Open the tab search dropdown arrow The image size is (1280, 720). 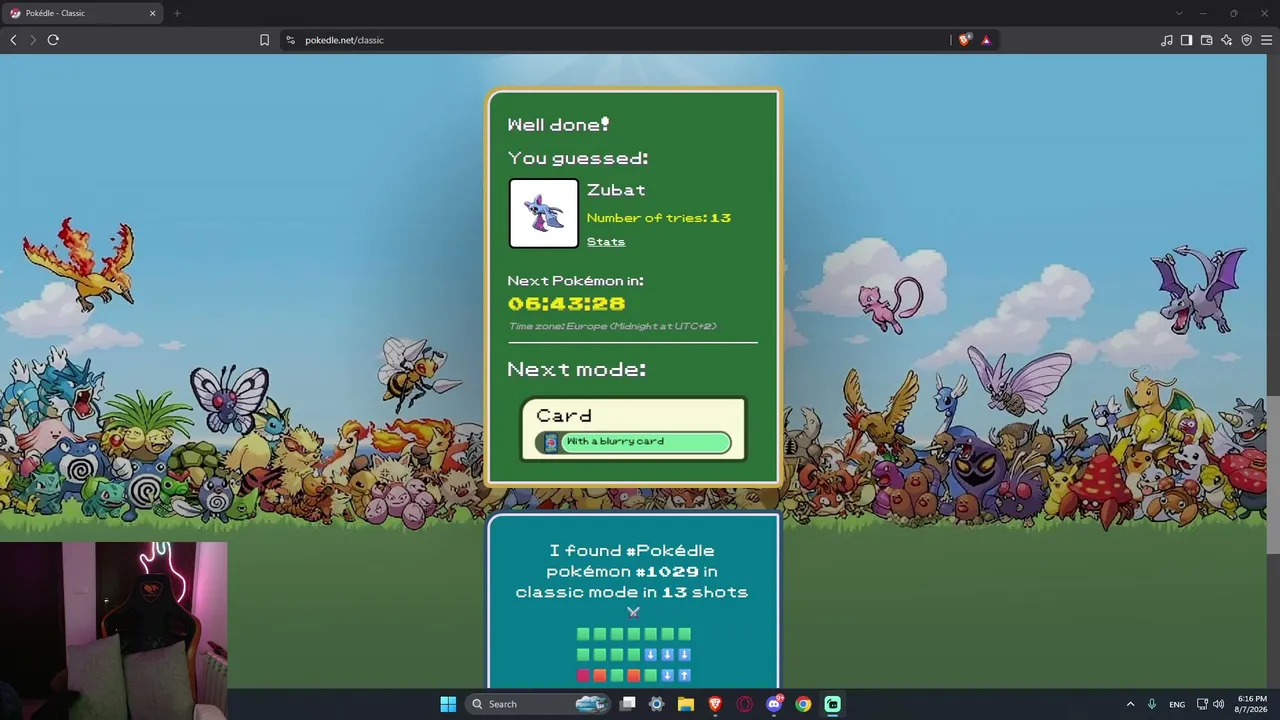pos(1179,13)
